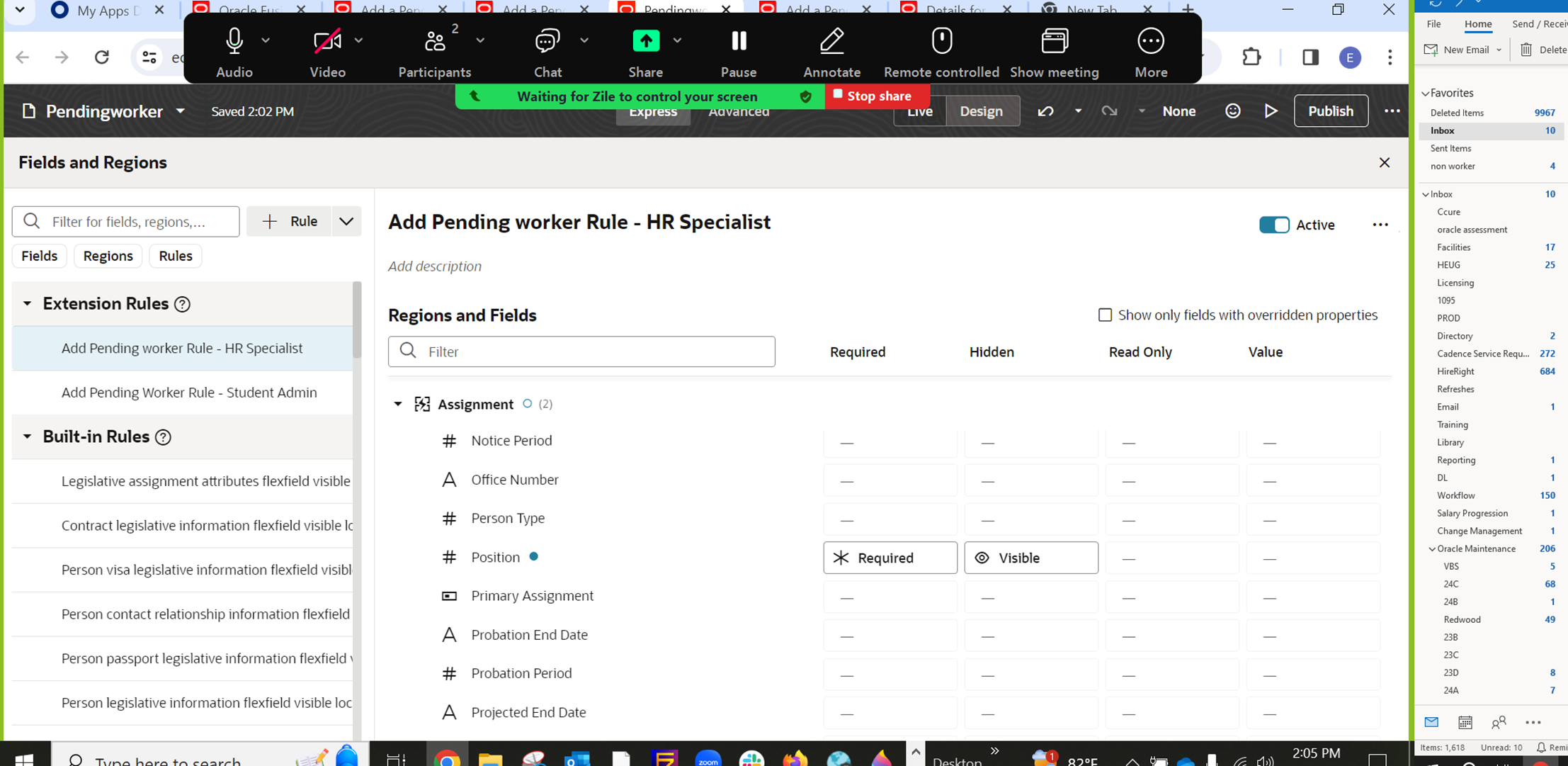Open the rule's three-dot actions menu

click(1380, 225)
